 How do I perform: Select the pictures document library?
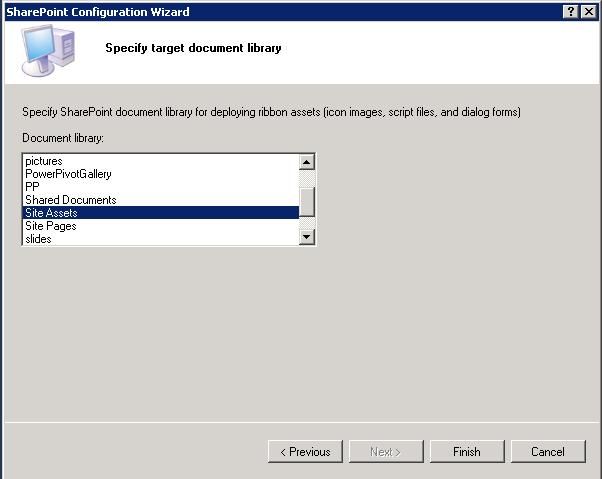pos(160,161)
